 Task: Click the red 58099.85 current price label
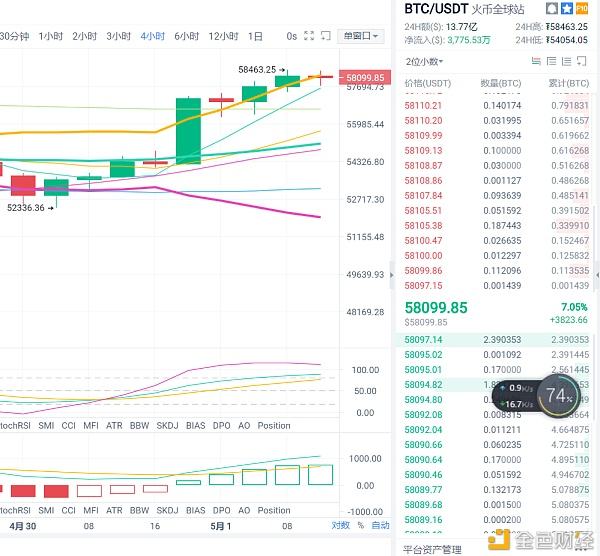[364, 77]
